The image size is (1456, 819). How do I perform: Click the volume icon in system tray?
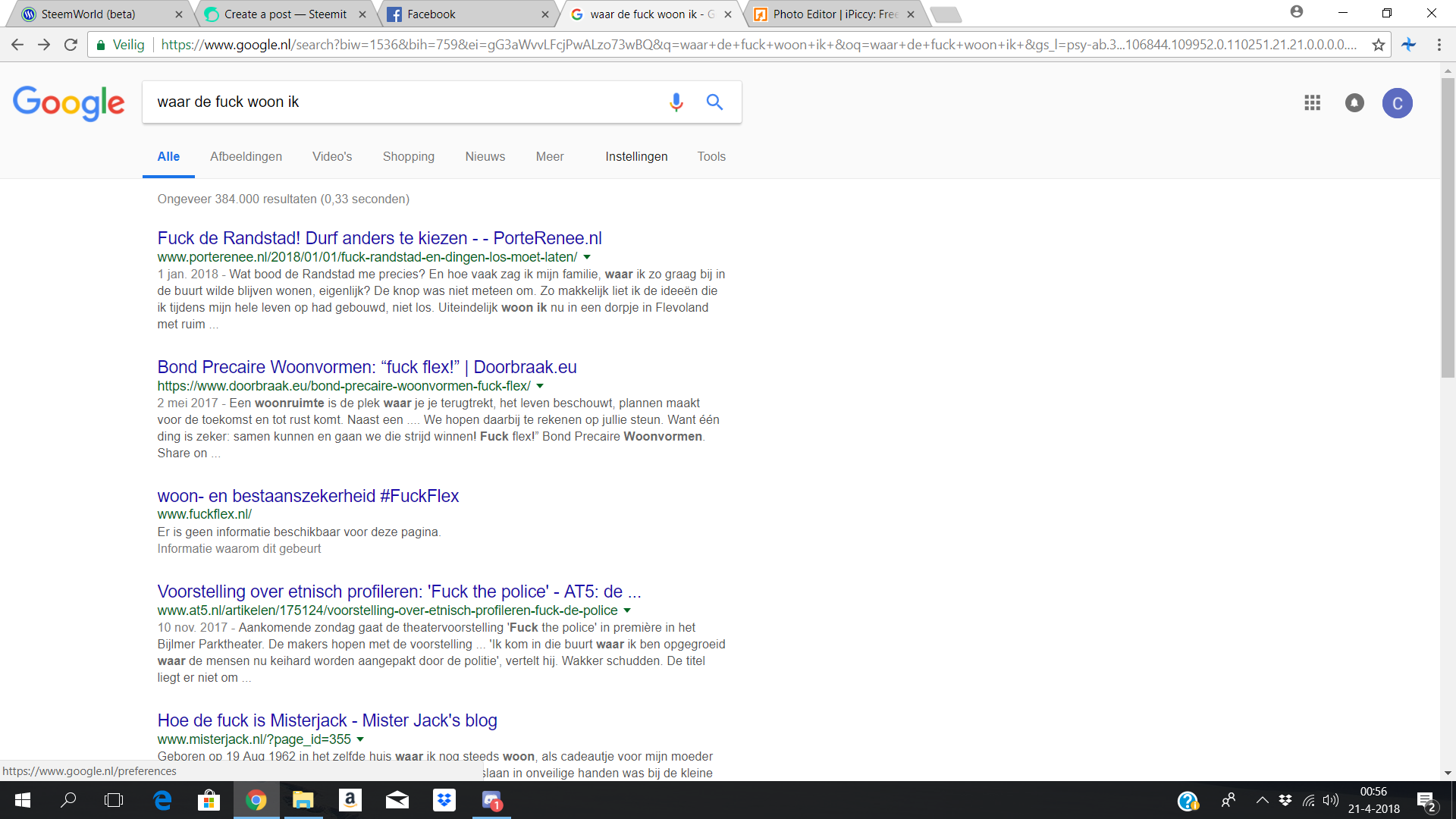click(x=1331, y=800)
